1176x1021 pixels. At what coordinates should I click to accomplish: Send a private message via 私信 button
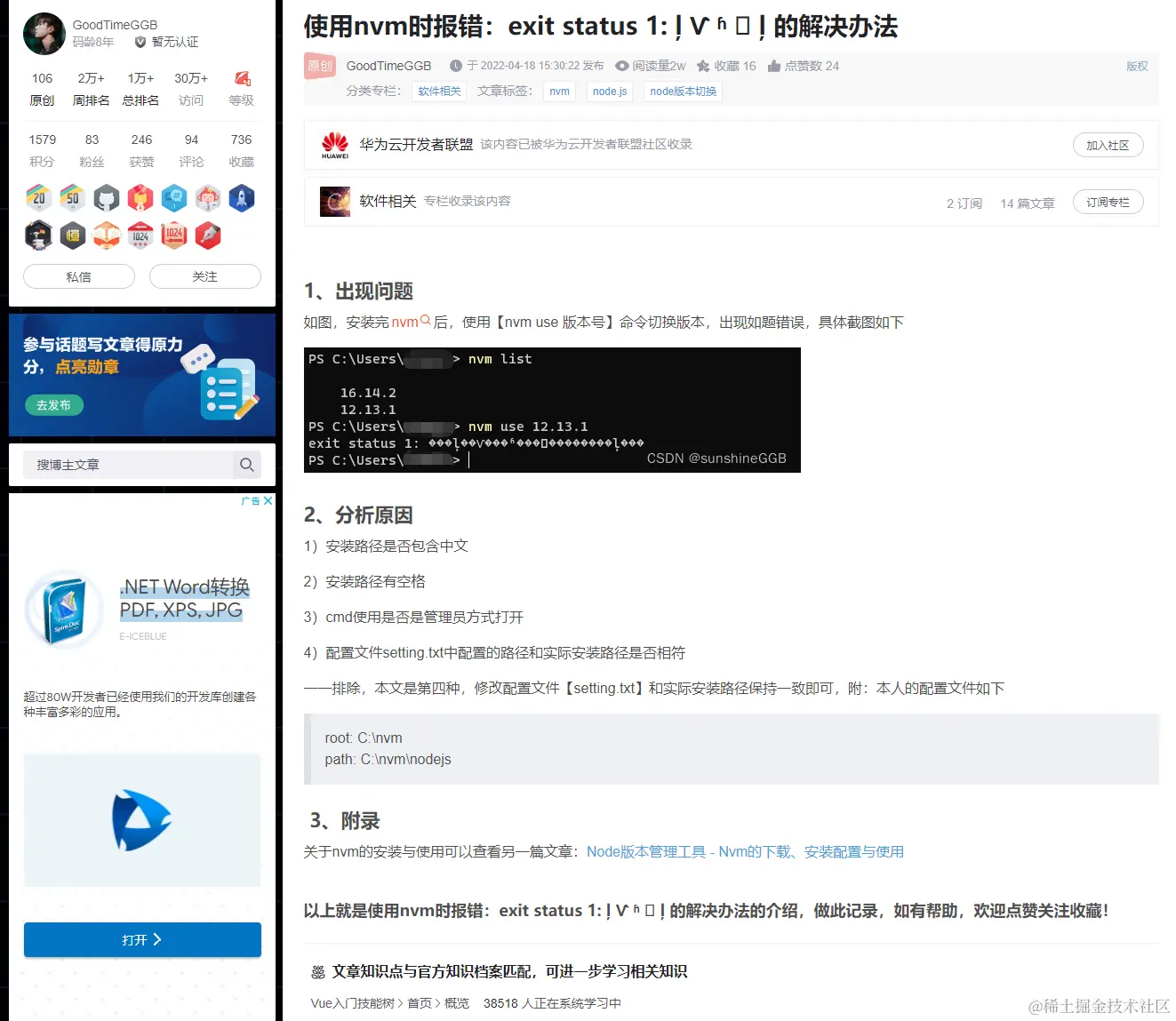click(x=79, y=276)
